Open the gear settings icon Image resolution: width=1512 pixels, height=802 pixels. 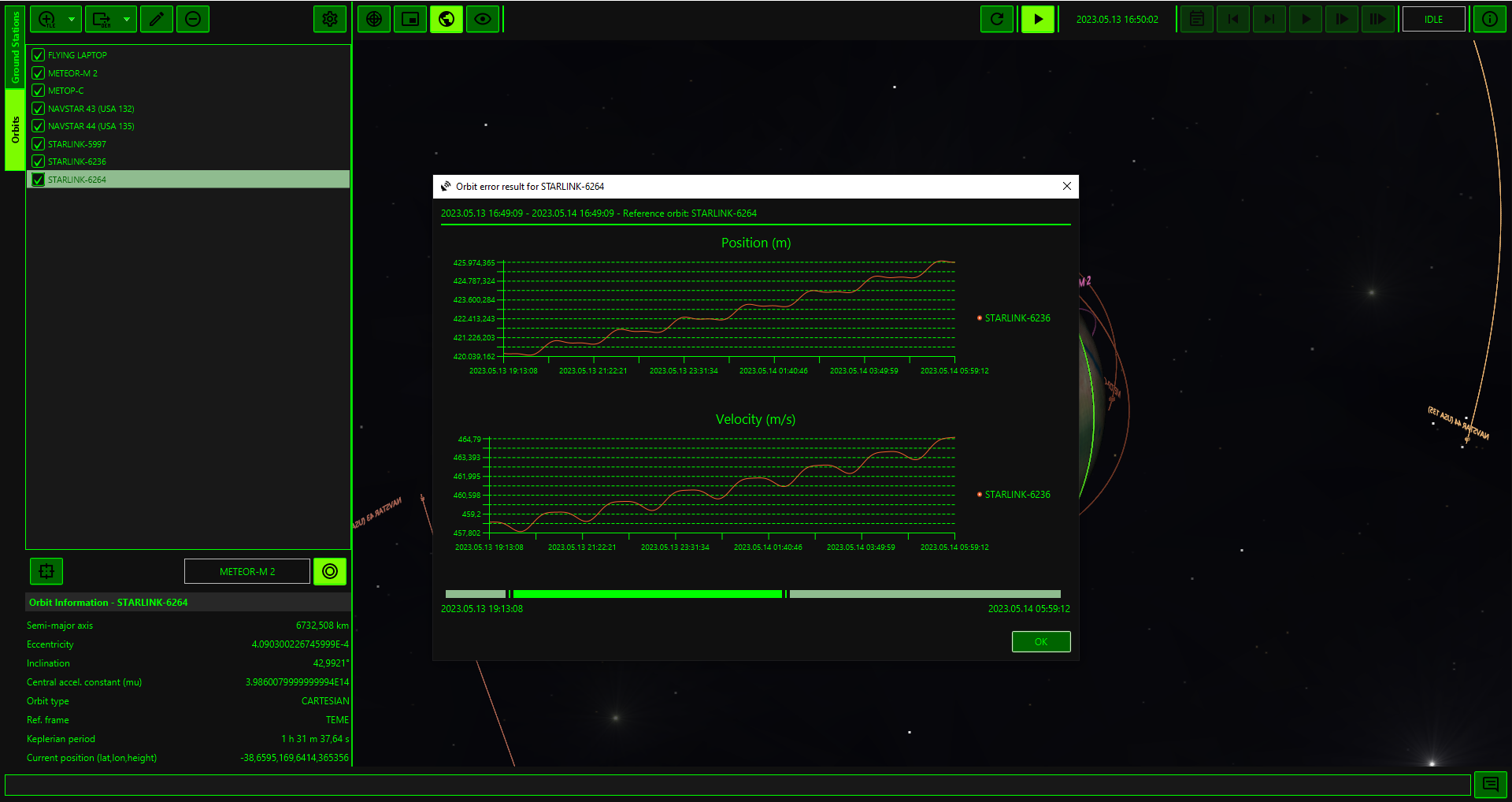(x=330, y=19)
